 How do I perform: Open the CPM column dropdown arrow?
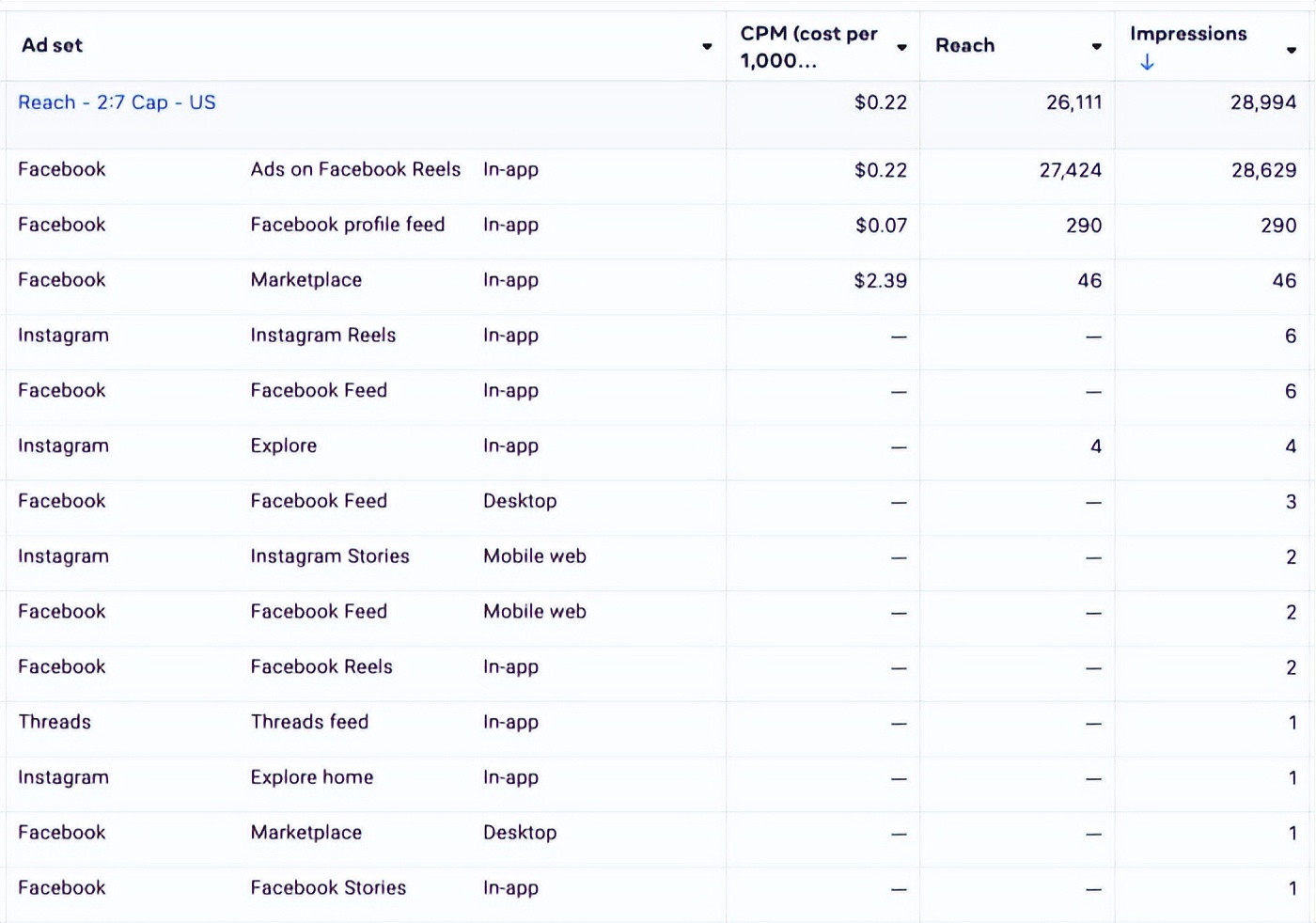point(901,47)
